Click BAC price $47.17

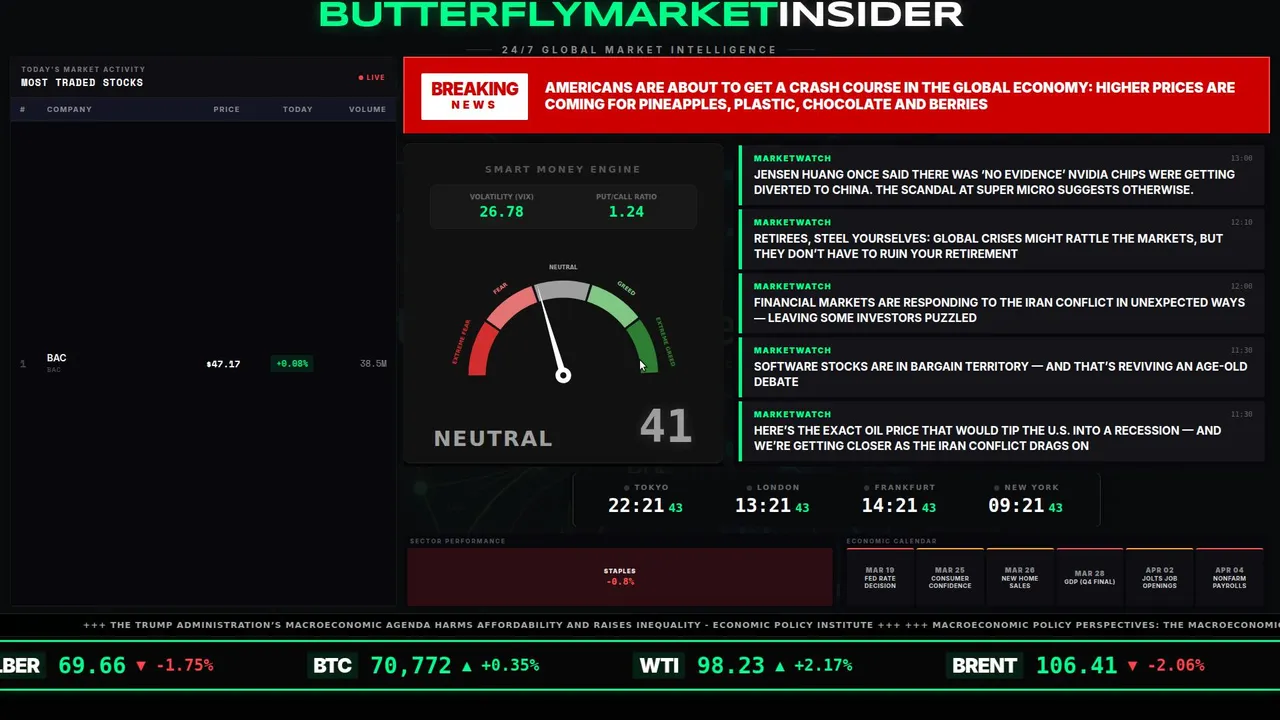tap(223, 364)
